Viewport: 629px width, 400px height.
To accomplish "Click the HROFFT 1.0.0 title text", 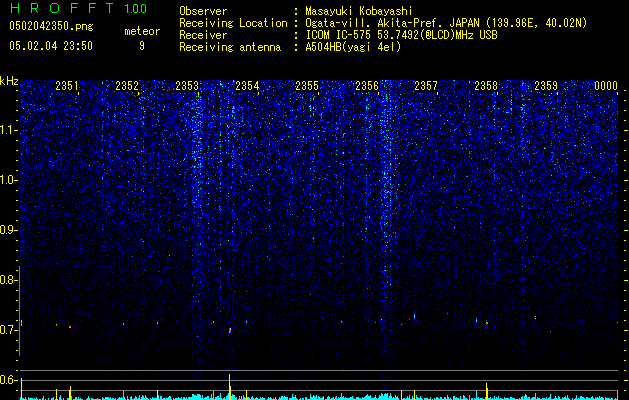I will 79,8.
